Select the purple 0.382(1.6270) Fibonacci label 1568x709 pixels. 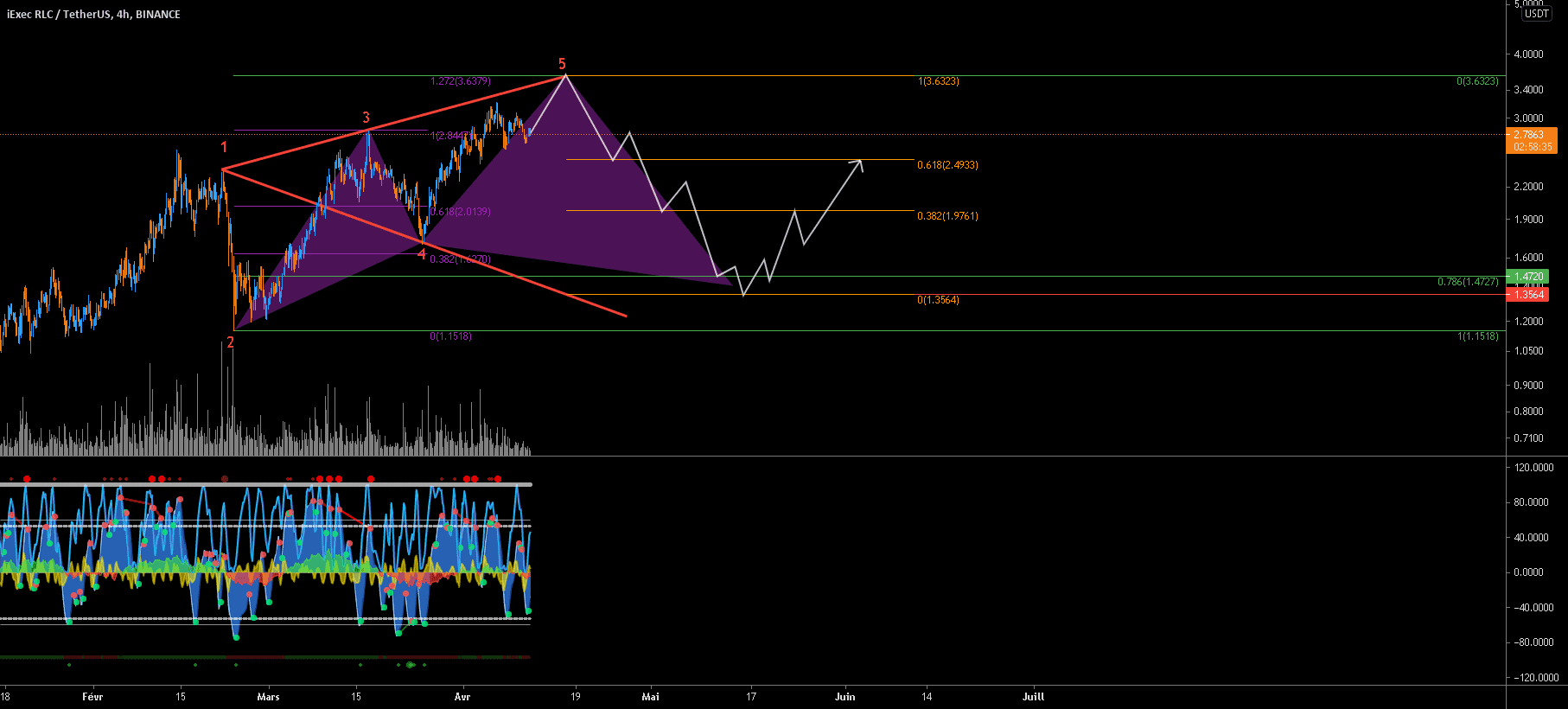click(x=461, y=259)
